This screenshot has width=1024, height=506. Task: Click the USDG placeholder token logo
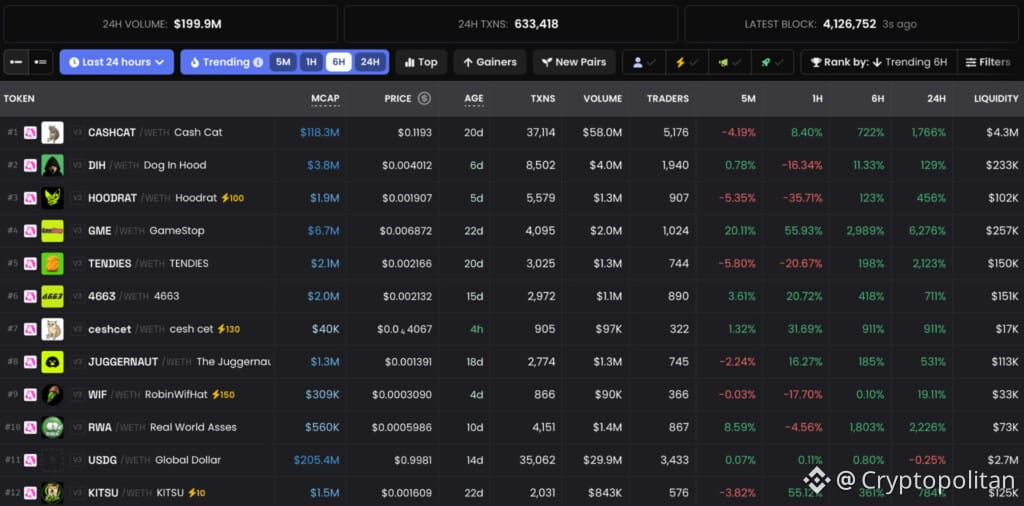tap(52, 460)
